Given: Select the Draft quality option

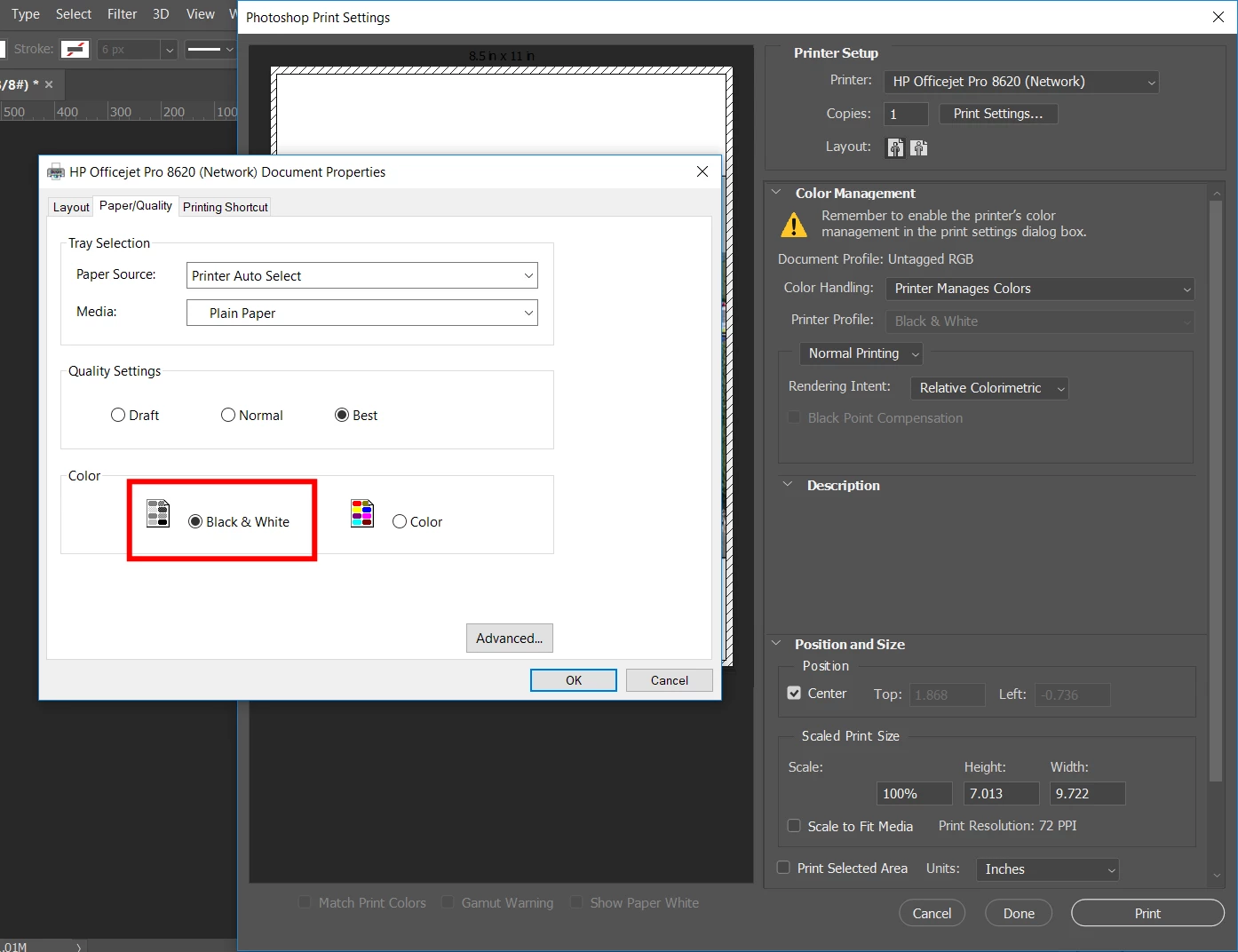Looking at the screenshot, I should coord(118,415).
